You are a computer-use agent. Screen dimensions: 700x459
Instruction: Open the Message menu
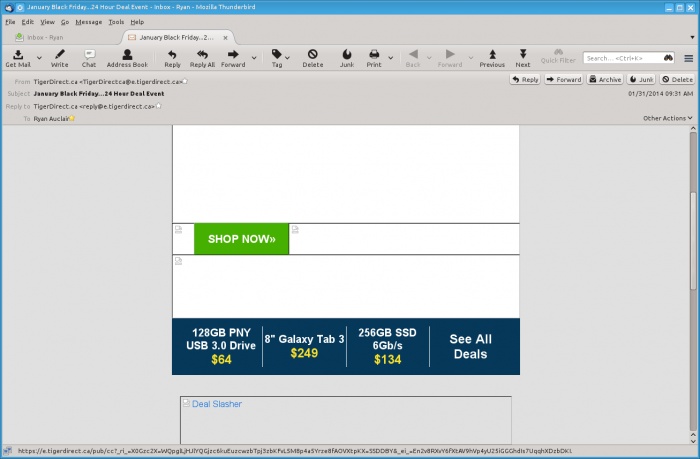pos(88,21)
